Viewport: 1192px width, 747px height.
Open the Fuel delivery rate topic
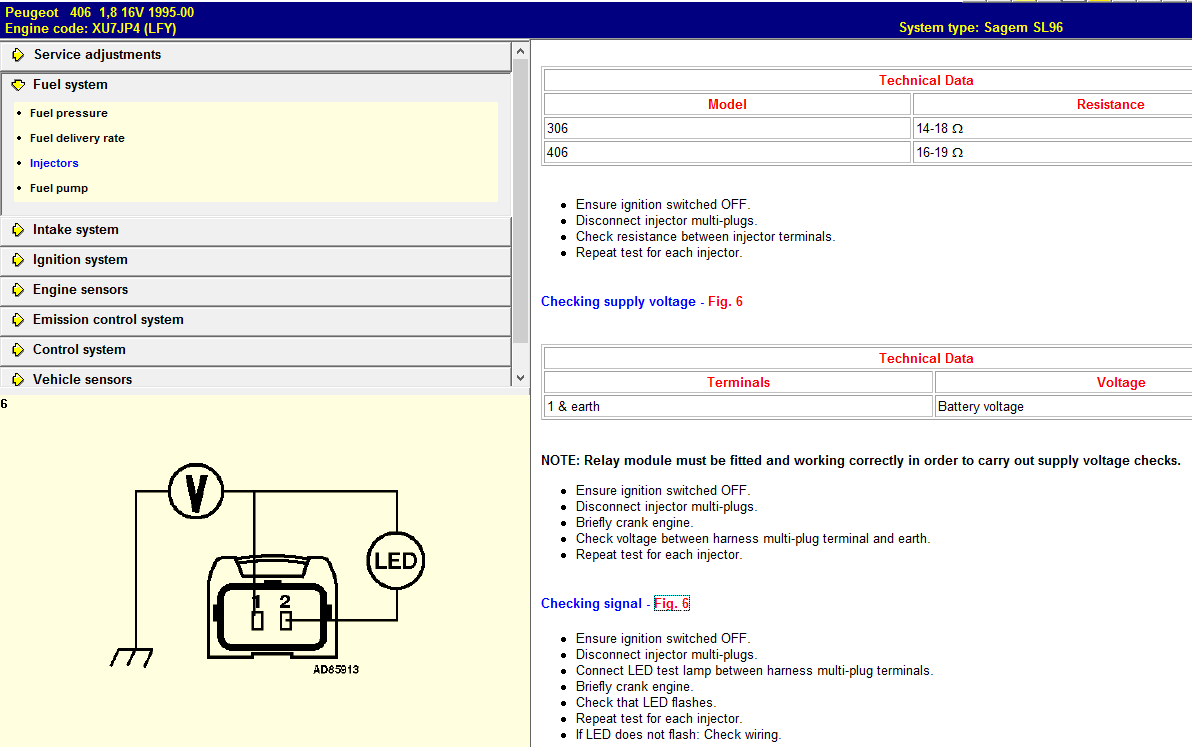[x=77, y=138]
